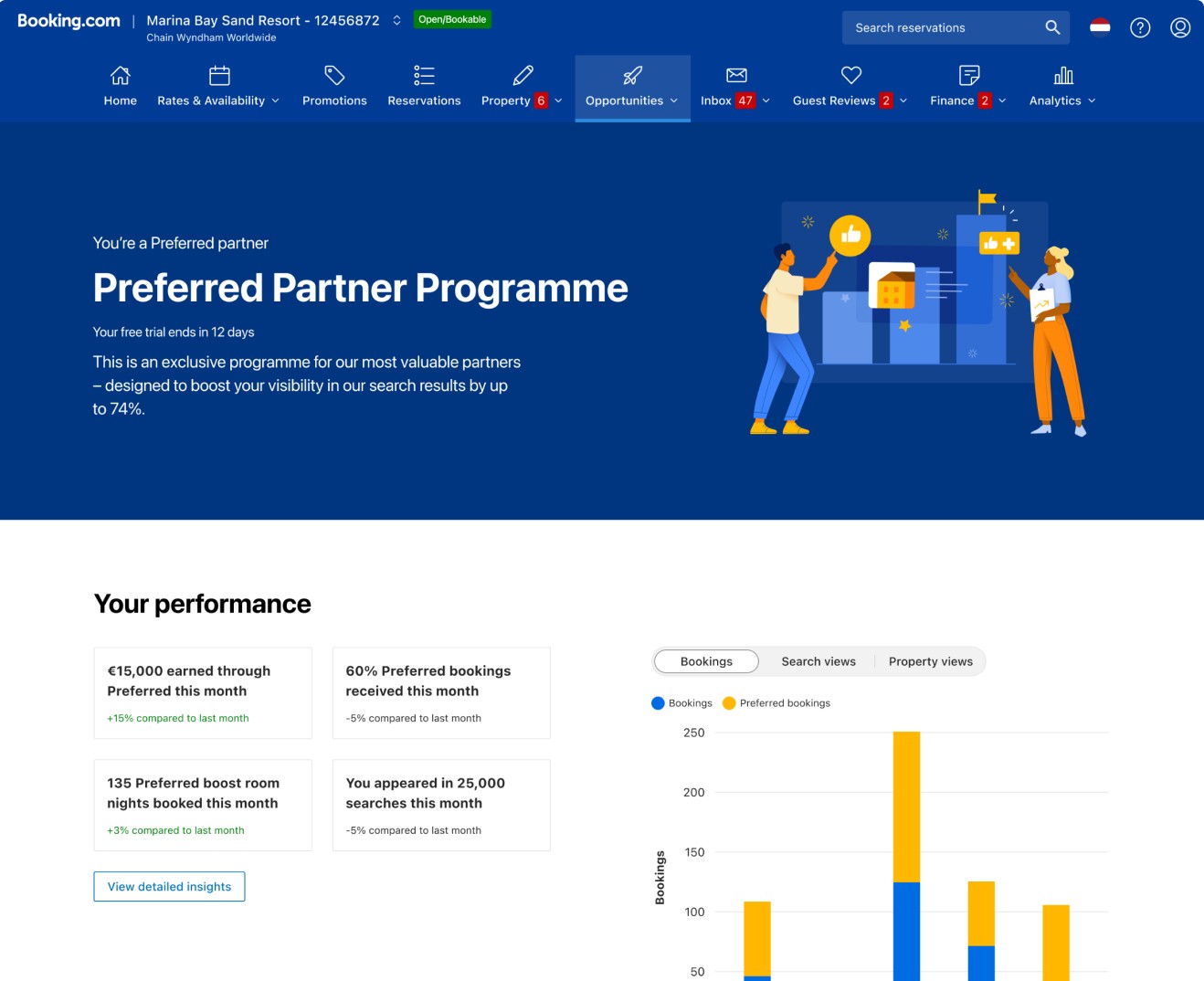Open the Promotions menu label

pos(334,100)
